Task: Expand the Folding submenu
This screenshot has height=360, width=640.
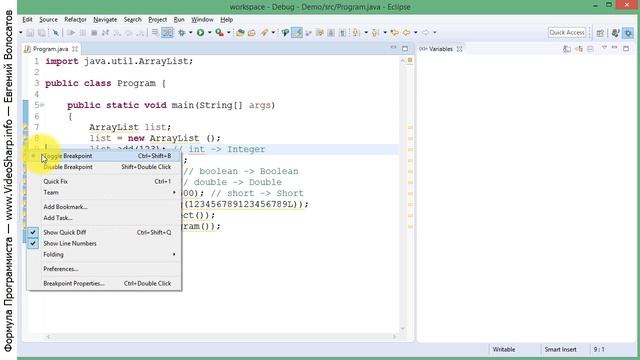Action: [x=104, y=254]
